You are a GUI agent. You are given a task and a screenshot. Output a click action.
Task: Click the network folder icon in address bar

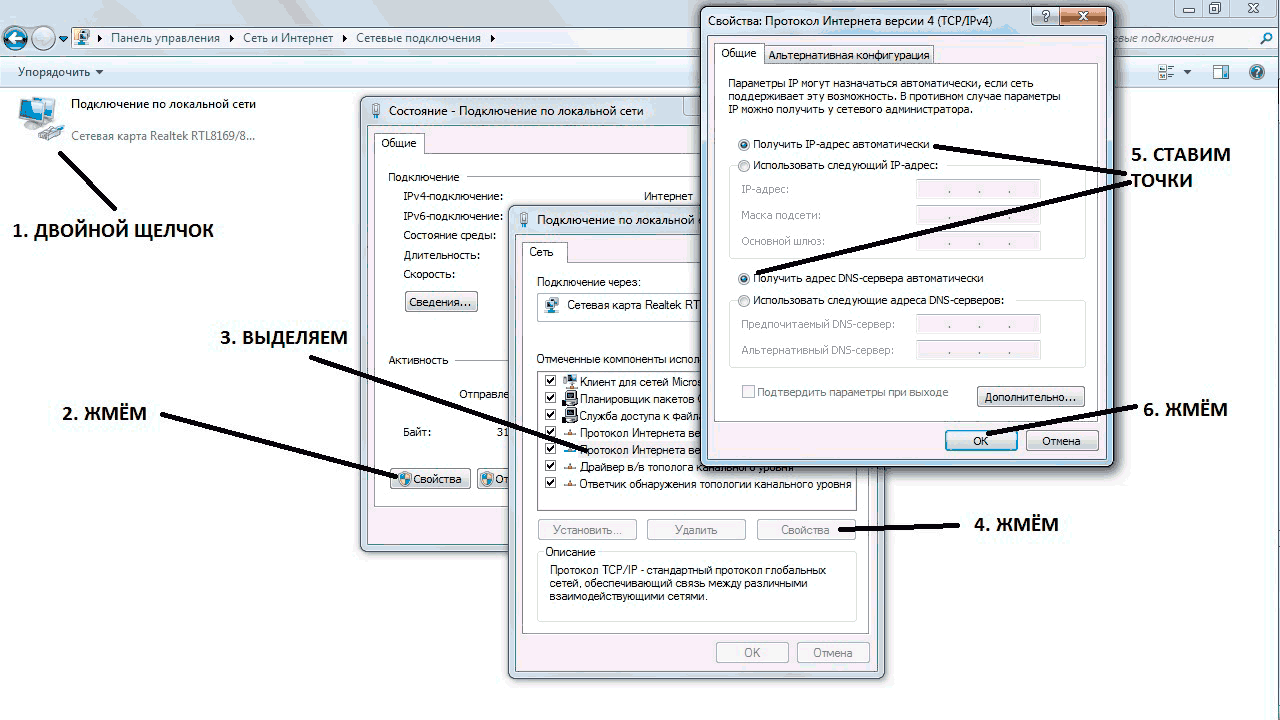pos(83,38)
